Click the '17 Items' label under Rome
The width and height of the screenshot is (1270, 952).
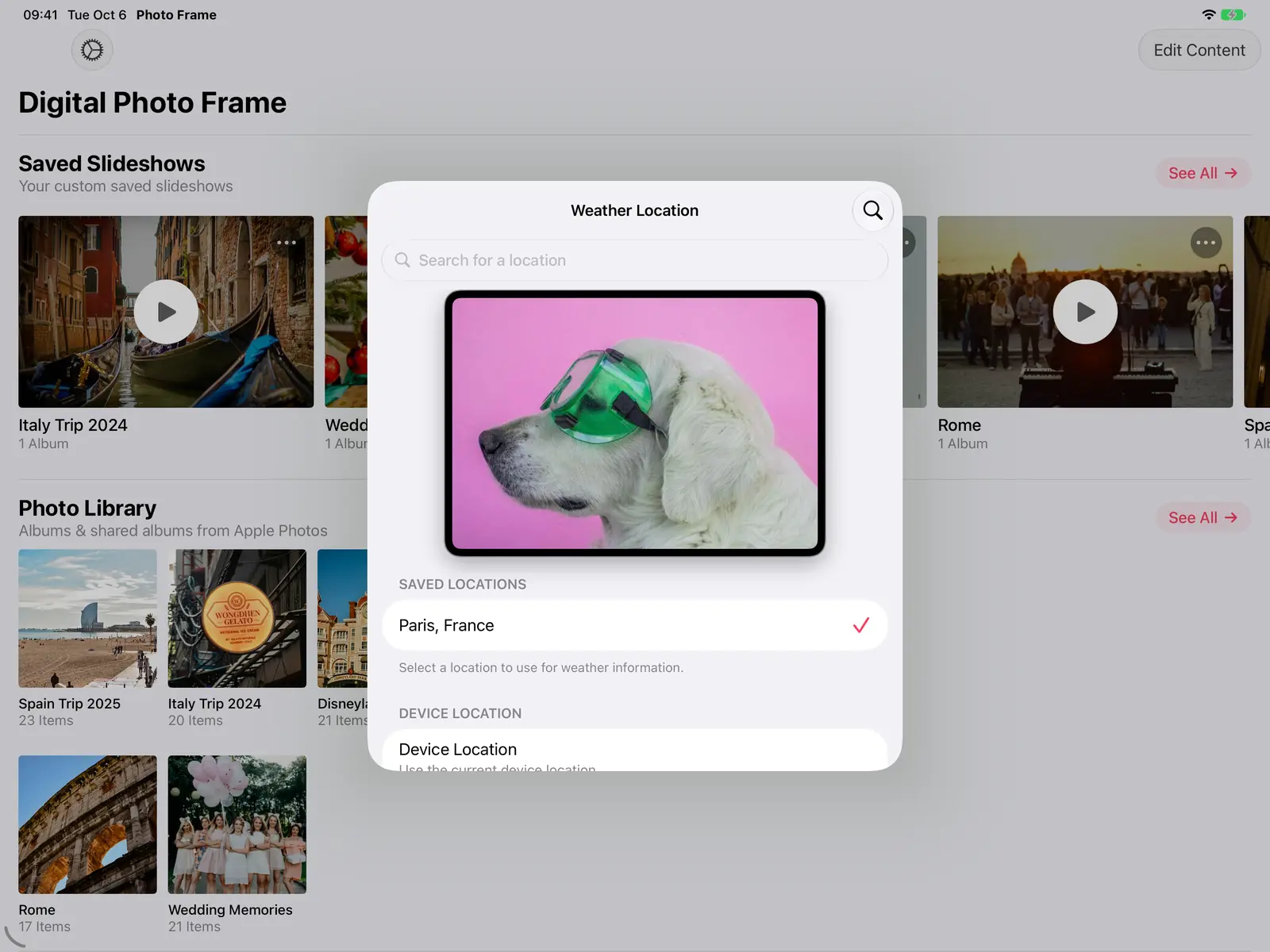44,927
